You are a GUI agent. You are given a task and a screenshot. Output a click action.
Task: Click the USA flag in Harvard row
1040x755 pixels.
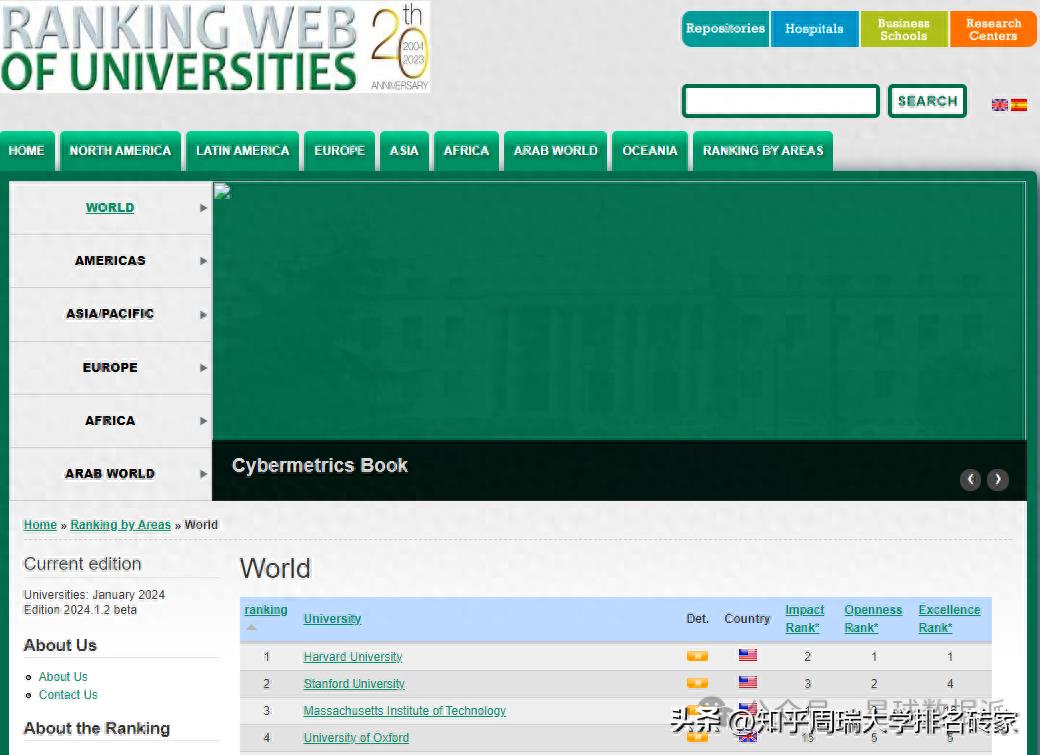pyautogui.click(x=748, y=656)
